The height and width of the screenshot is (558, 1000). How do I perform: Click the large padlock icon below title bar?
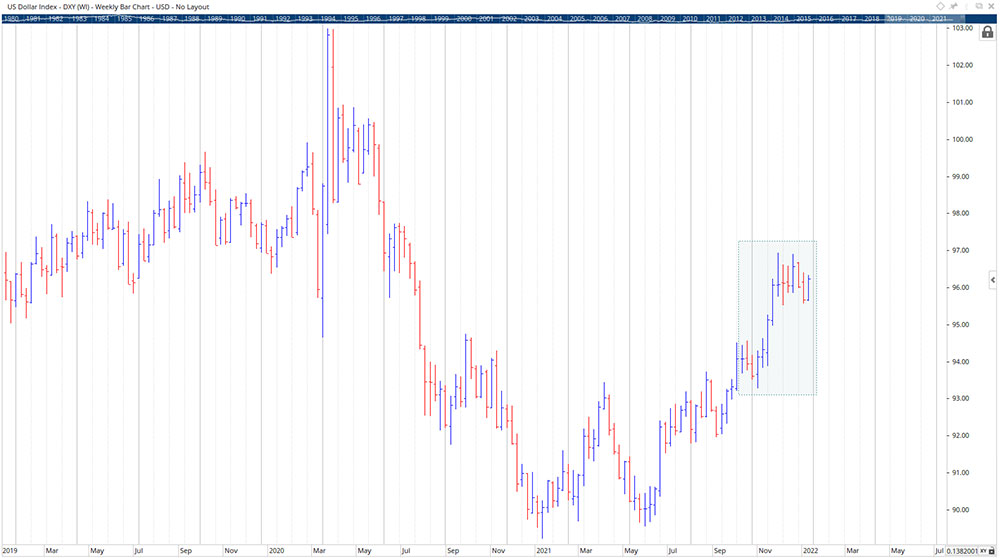[x=987, y=33]
